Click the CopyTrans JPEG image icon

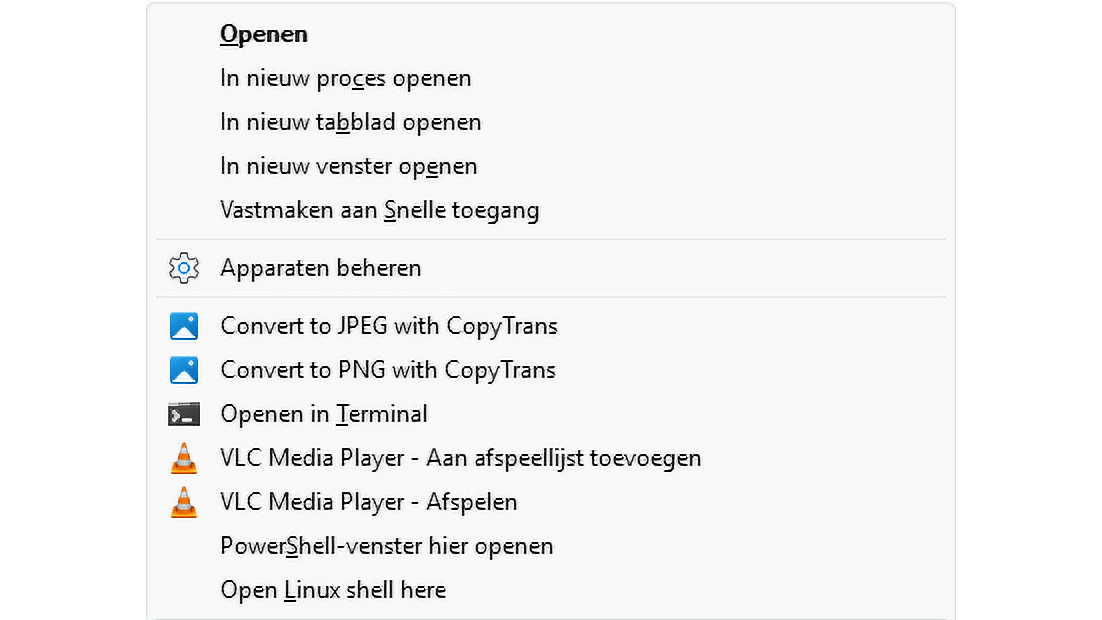pos(184,326)
